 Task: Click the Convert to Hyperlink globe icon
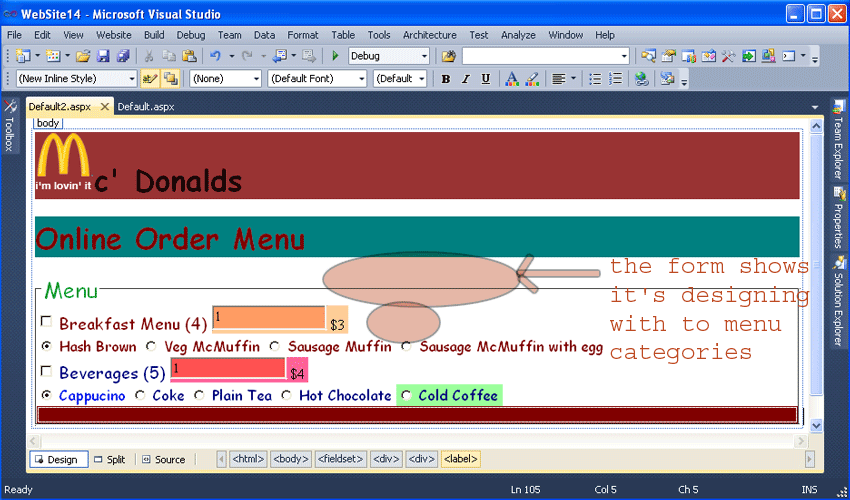tap(641, 79)
